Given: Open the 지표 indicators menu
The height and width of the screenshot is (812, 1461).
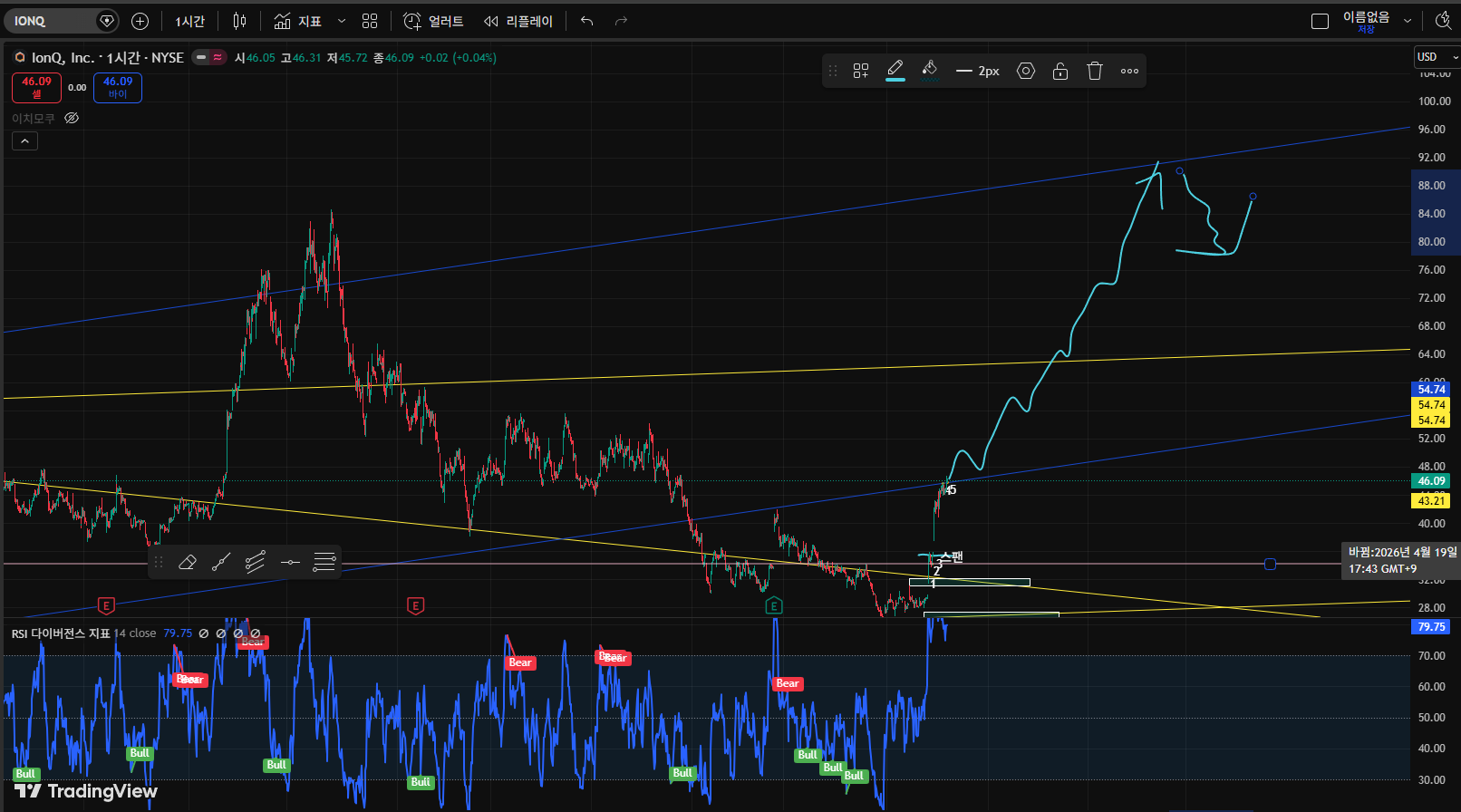Looking at the screenshot, I should coord(298,21).
